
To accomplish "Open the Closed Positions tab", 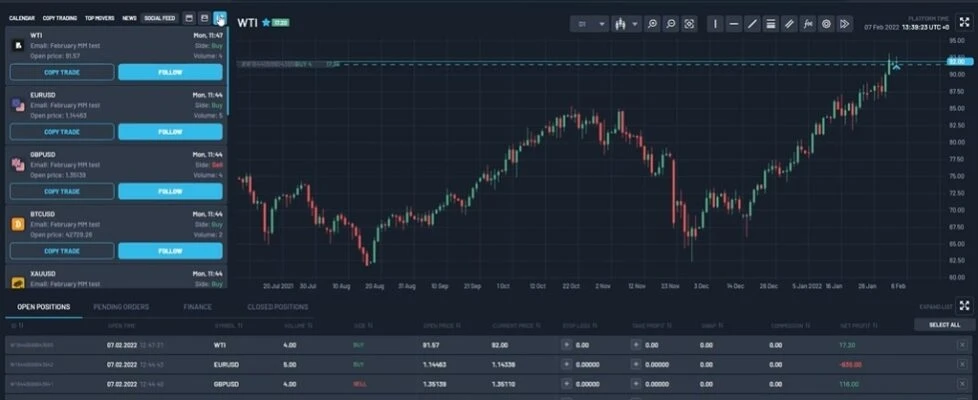I will point(278,307).
